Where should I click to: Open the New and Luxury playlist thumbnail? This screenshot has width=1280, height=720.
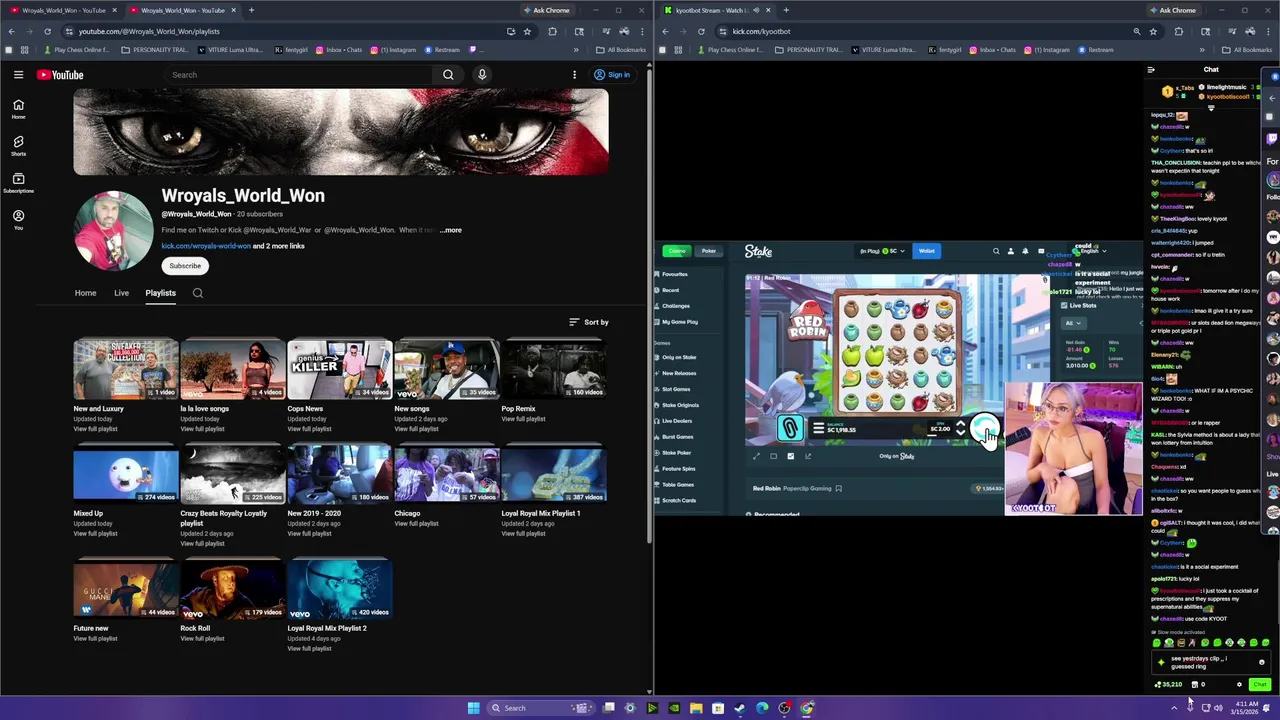pyautogui.click(x=126, y=369)
